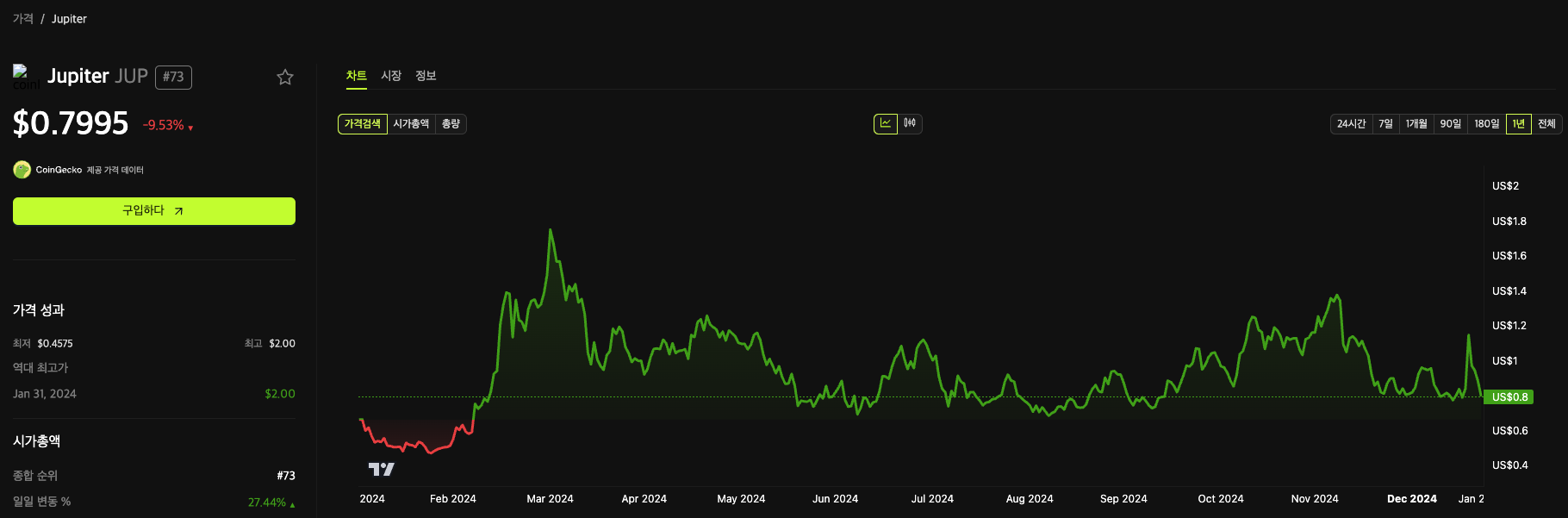Screen dimensions: 1568x518
Task: Click the TradingView logo on chart
Action: click(x=382, y=469)
